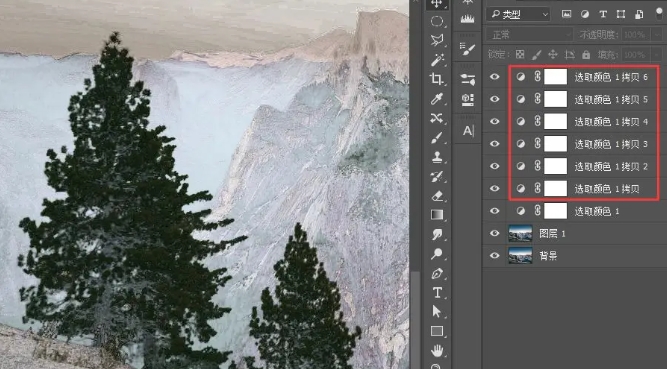Image resolution: width=667 pixels, height=369 pixels.
Task: Hide layer 选取颜色 1 拷贝 6
Action: (x=494, y=77)
